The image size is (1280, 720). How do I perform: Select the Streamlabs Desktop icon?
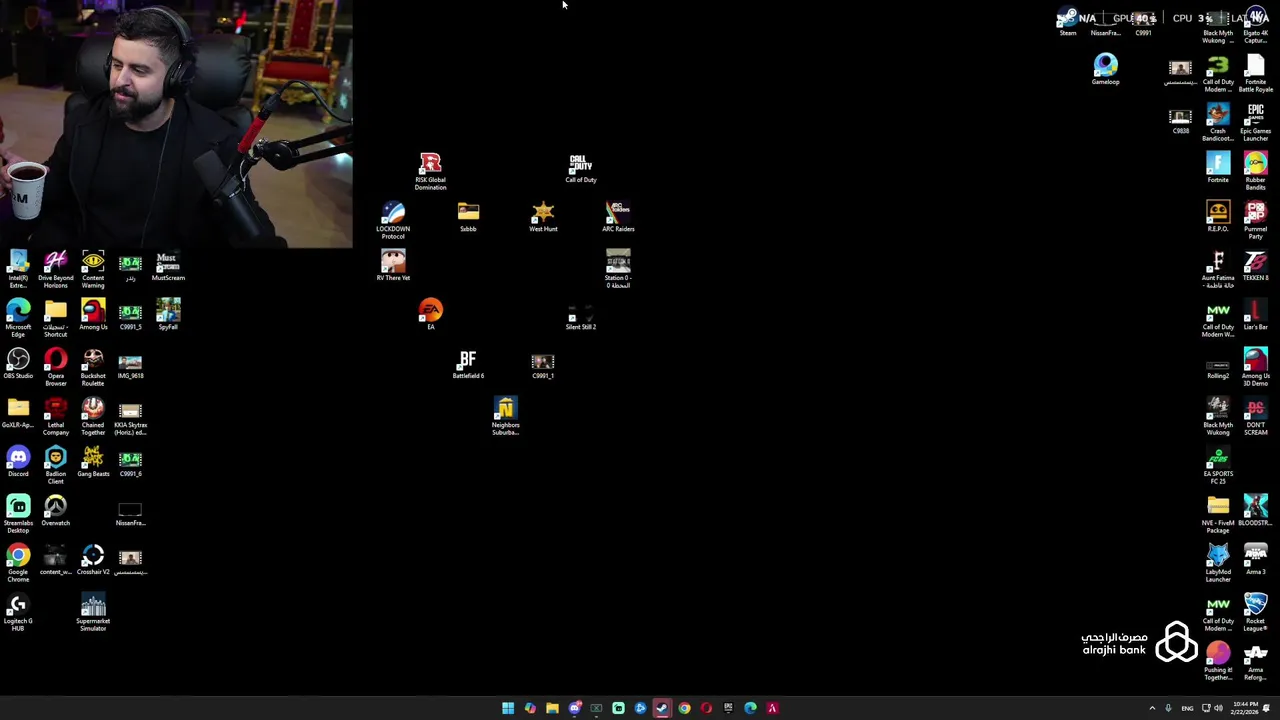18,515
